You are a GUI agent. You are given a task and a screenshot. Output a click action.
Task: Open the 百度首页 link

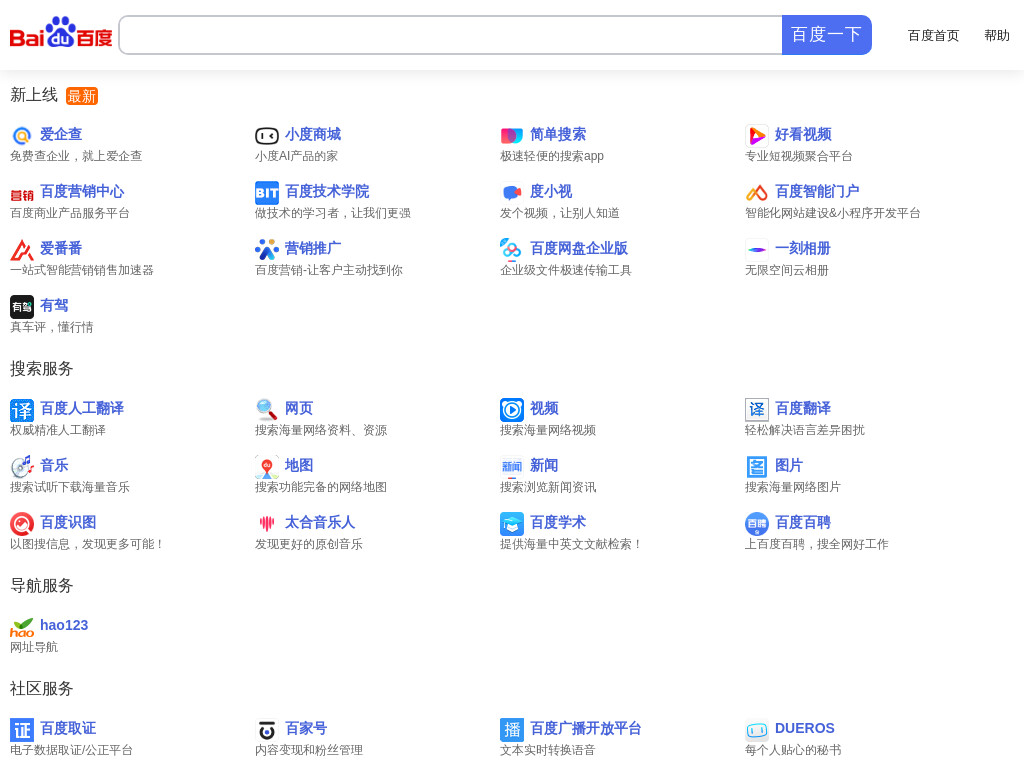[x=933, y=35]
